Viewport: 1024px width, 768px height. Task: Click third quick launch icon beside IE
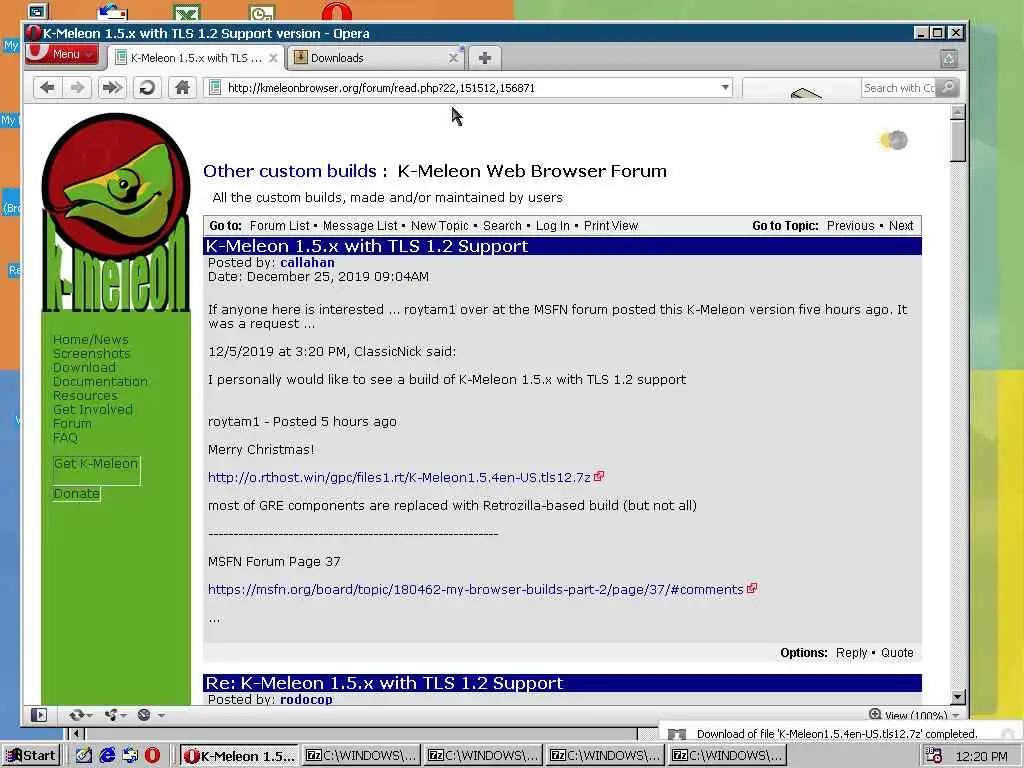click(x=130, y=756)
